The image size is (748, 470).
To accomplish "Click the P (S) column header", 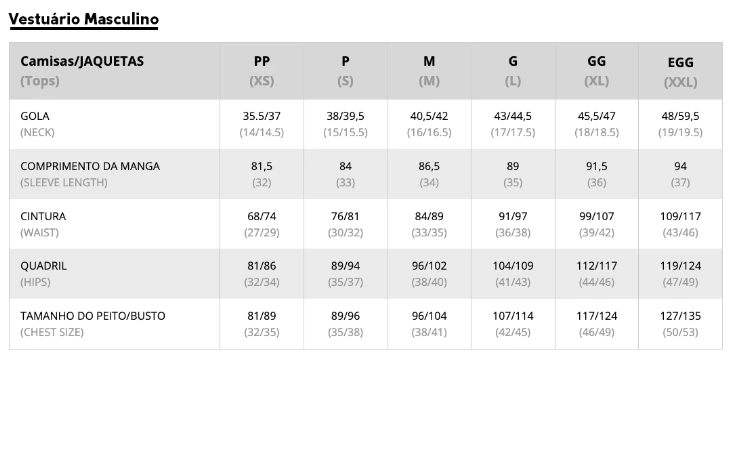I will 345,71.
